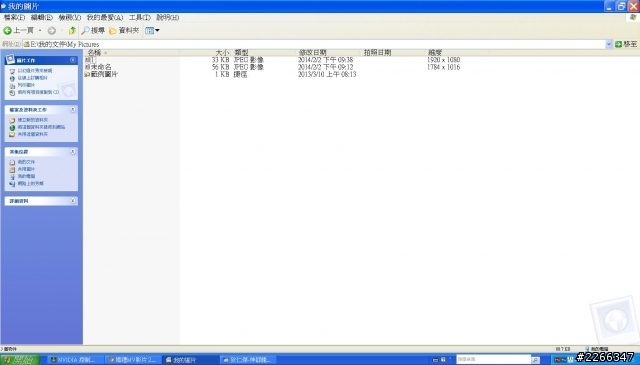Open the Search (搜尋) toolbar button
The image size is (640, 365).
pyautogui.click(x=93, y=31)
